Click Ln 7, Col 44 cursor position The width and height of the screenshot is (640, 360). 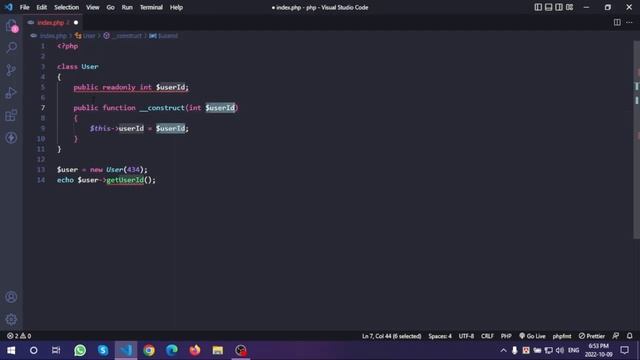[391, 336]
